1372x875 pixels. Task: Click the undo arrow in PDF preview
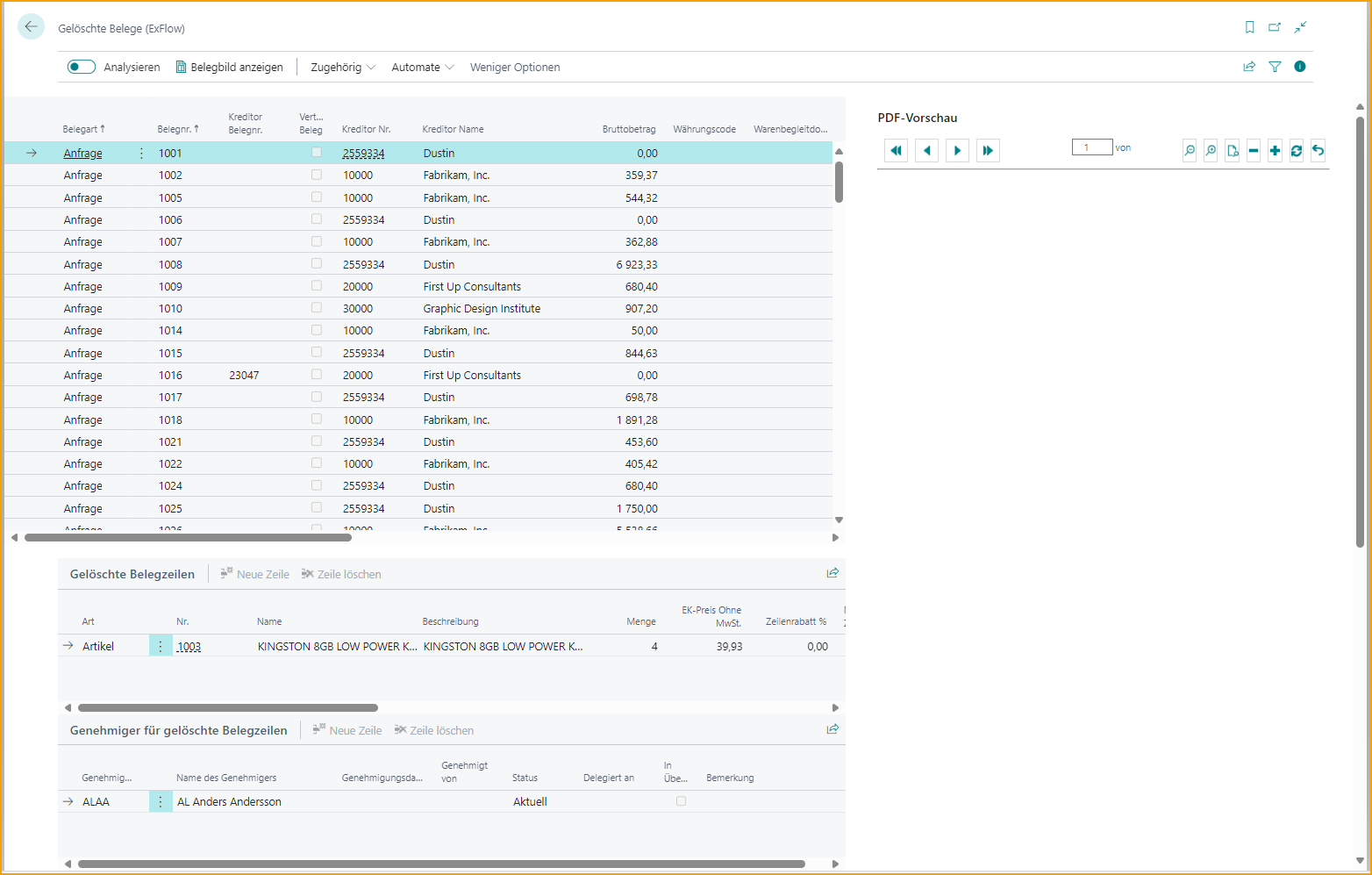[1318, 151]
